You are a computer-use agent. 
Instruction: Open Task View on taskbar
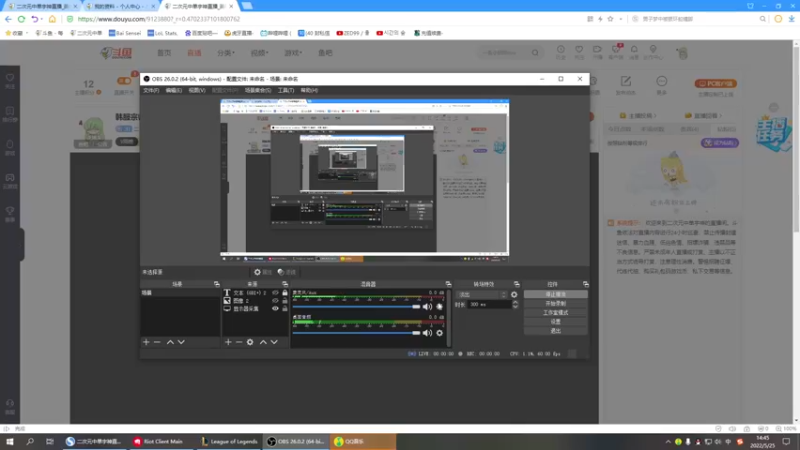point(49,441)
